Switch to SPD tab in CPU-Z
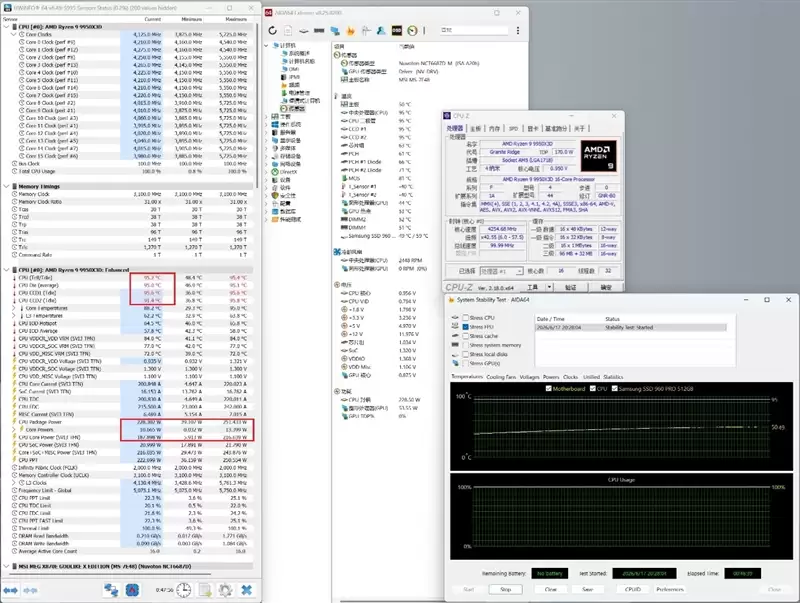Screen dimensions: 800x603 click(x=513, y=129)
